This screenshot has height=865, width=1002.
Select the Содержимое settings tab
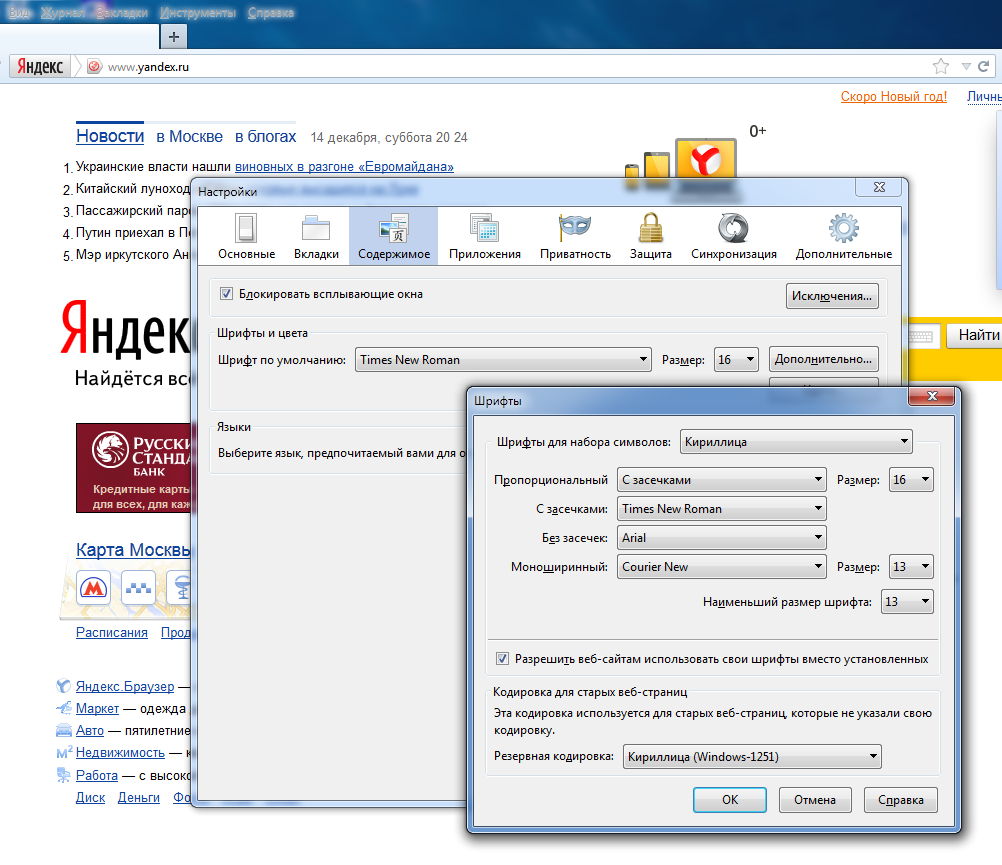pos(394,236)
